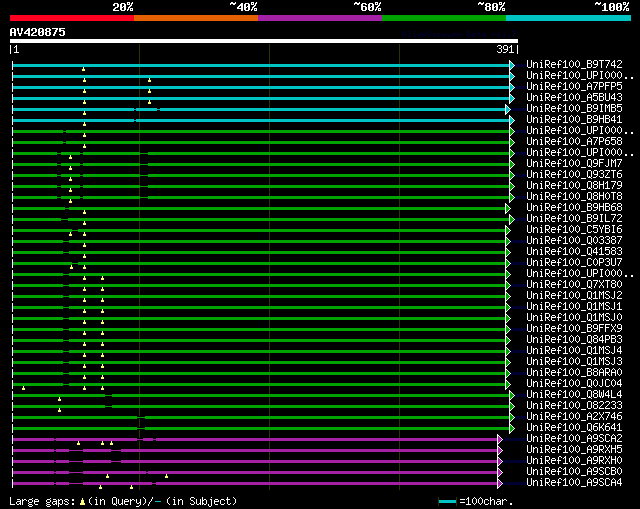Click the UniRef100_B9IL72 label
Screen dimensions: 640x509
click(574, 219)
